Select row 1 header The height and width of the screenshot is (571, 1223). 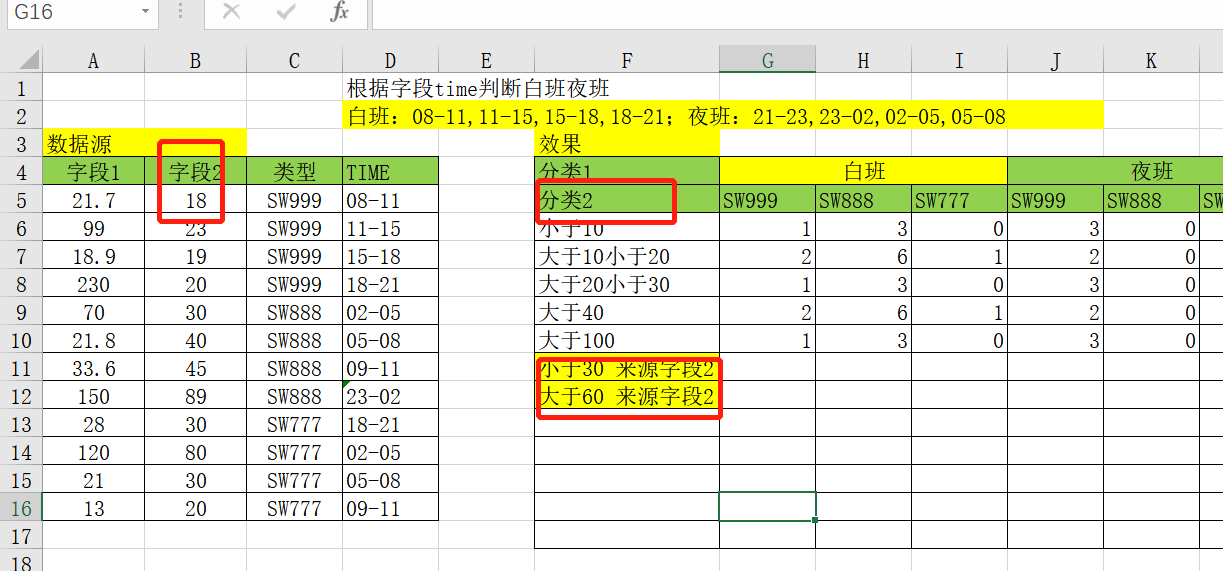(21, 88)
